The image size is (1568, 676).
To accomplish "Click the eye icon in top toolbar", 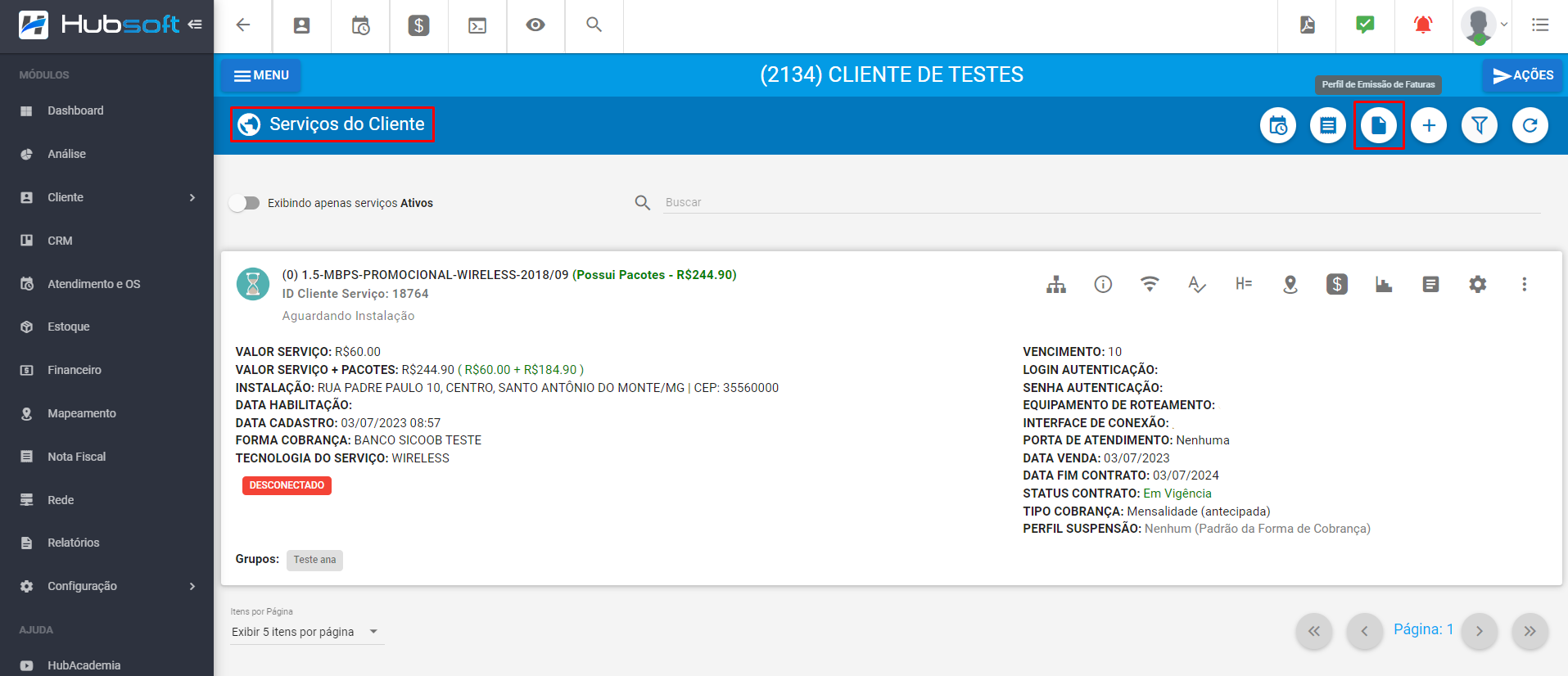I will (535, 25).
